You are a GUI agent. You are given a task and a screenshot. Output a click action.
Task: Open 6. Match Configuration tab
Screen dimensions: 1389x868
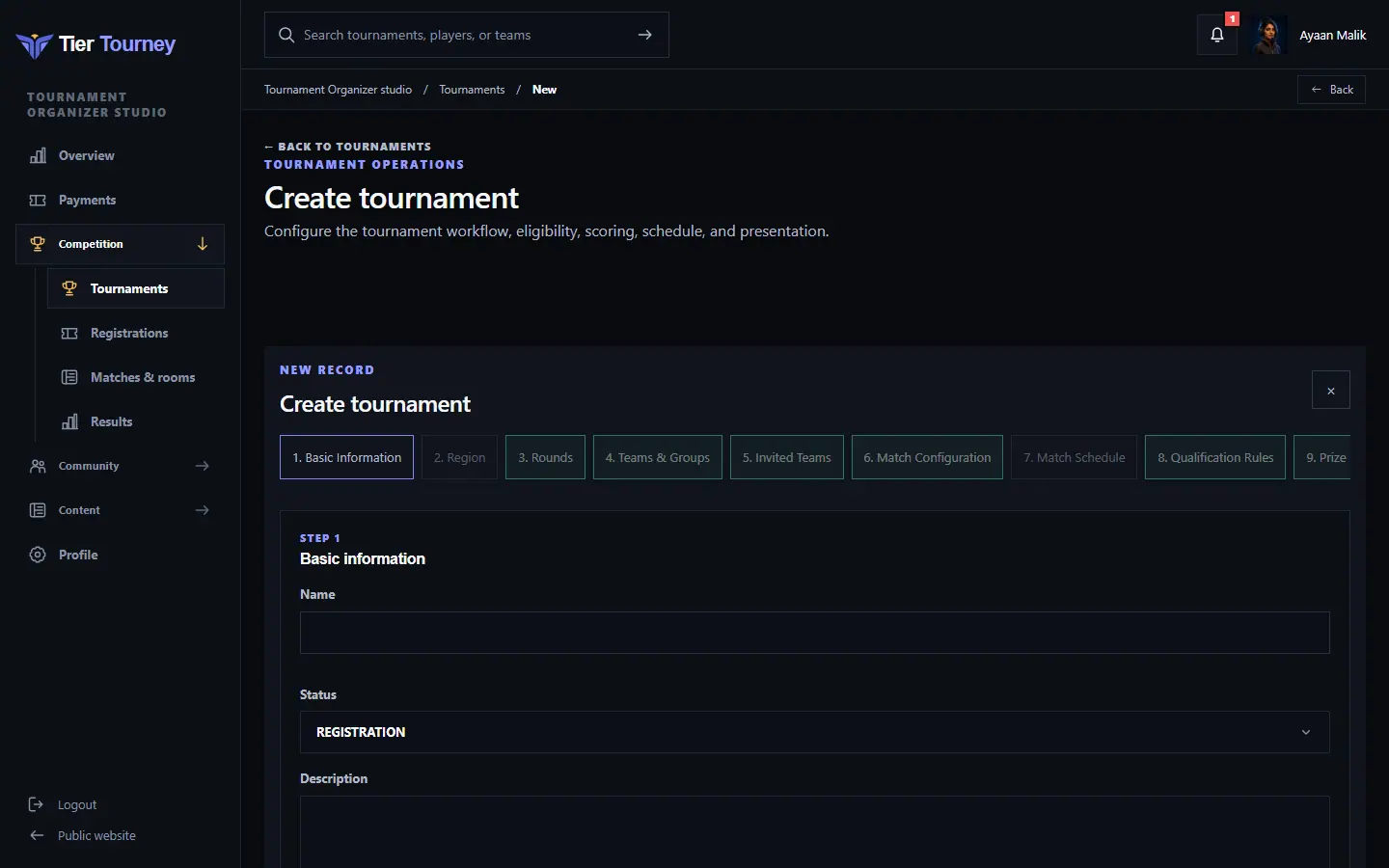pyautogui.click(x=927, y=457)
